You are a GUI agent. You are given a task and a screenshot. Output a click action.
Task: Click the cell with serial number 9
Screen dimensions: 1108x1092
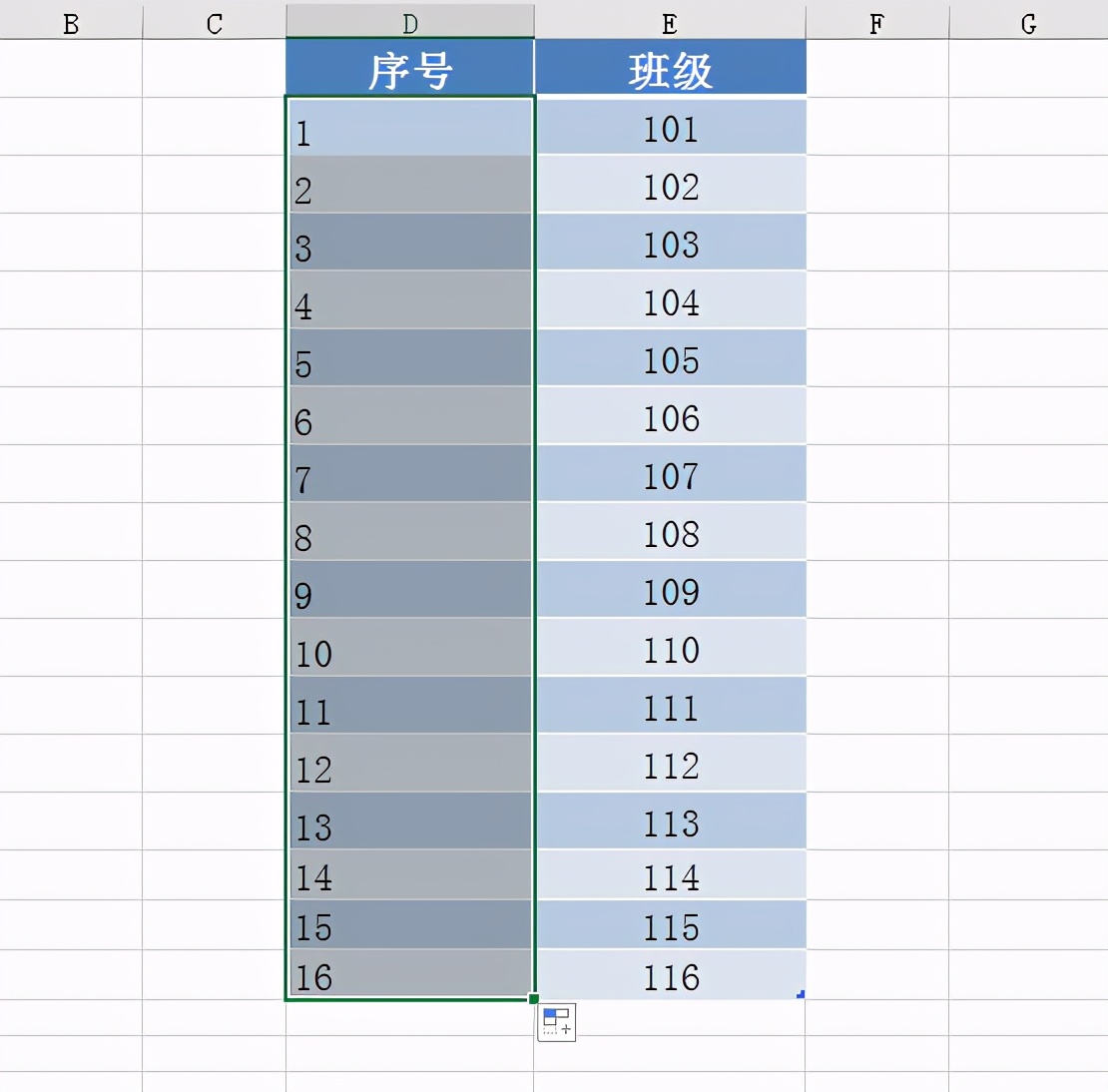point(409,590)
